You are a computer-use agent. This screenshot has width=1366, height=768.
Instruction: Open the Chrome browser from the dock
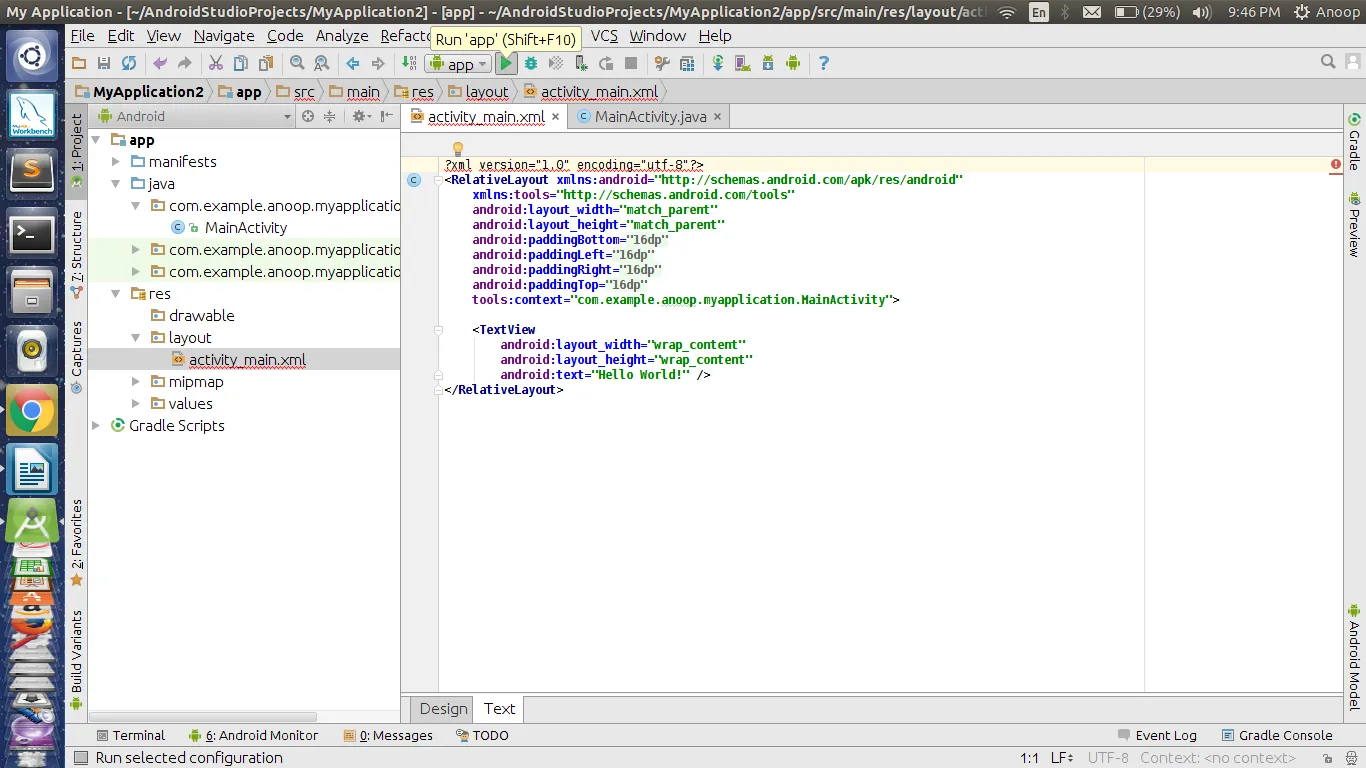click(x=32, y=410)
